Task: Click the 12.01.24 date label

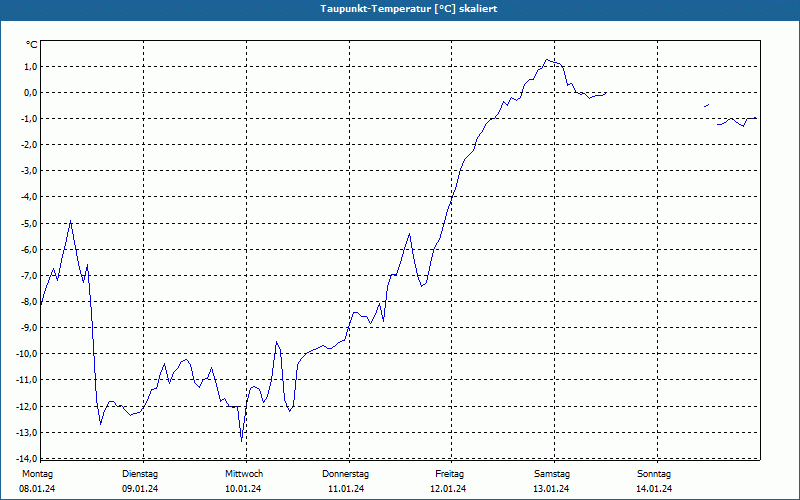Action: (x=448, y=489)
